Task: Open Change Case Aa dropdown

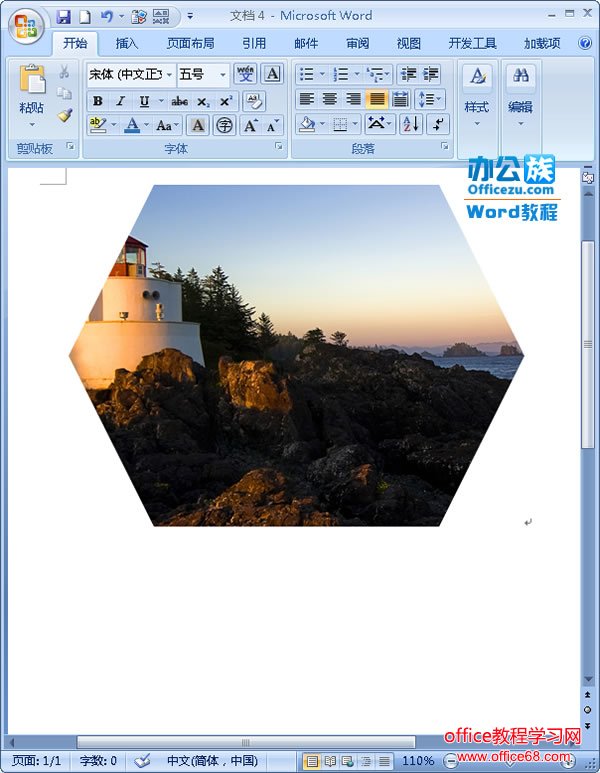Action: pos(167,125)
